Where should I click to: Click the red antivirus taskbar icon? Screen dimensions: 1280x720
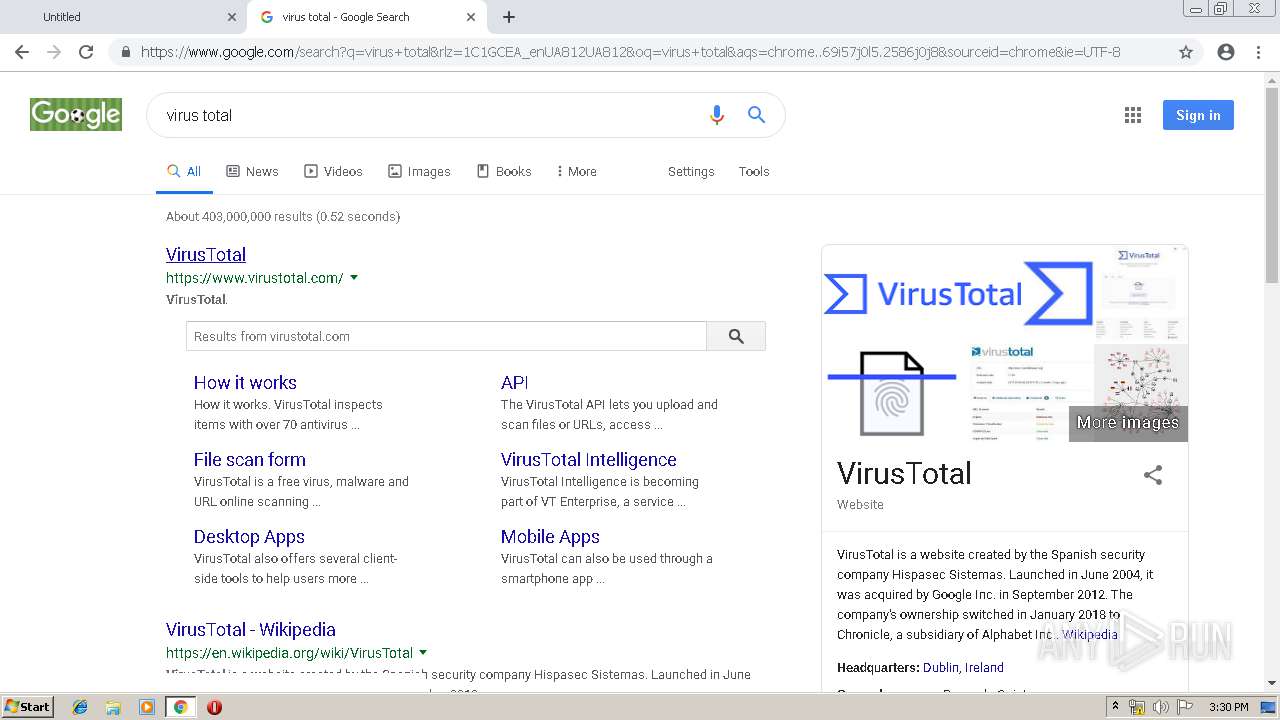[x=214, y=707]
